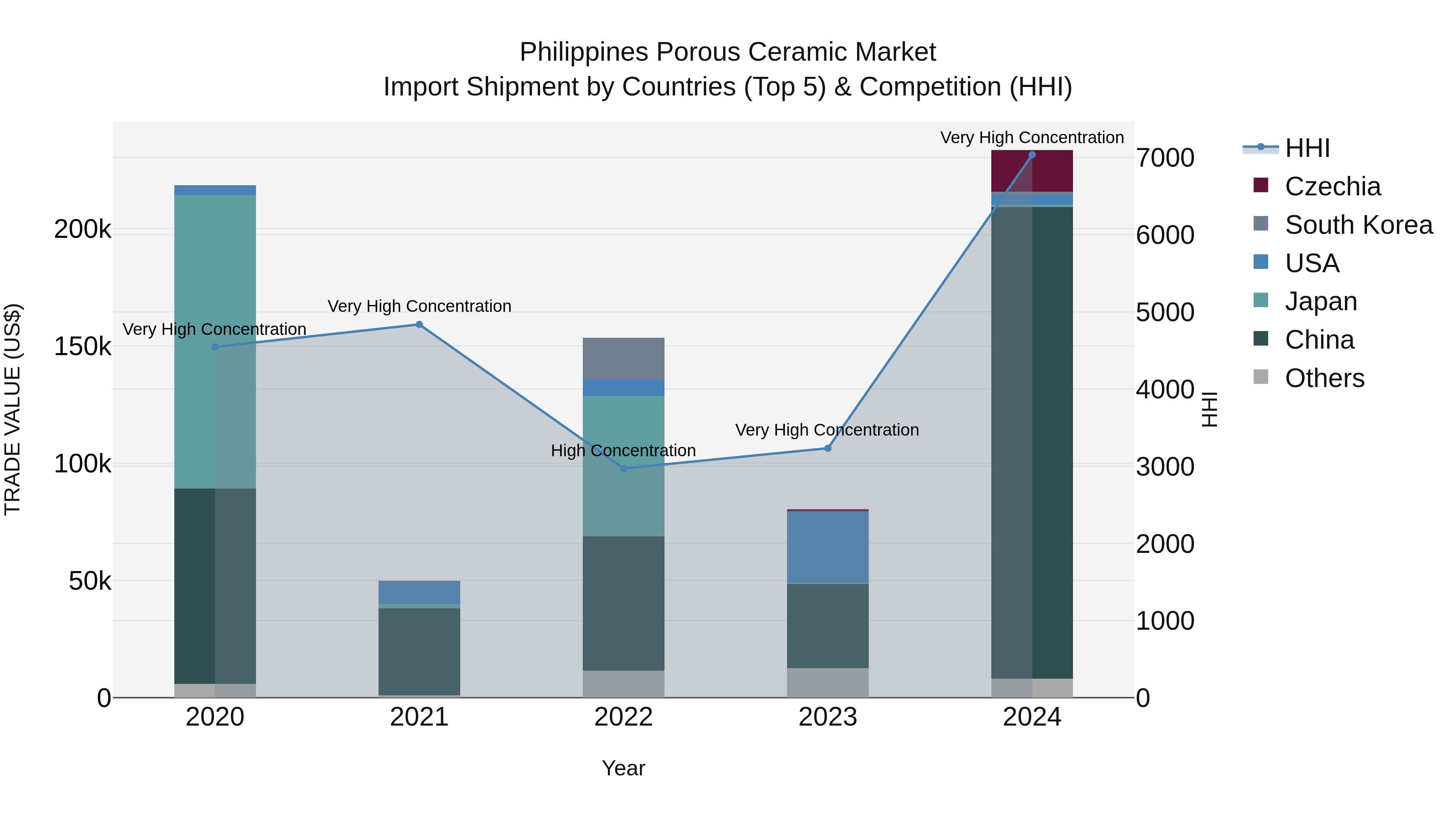Click the 2024 x-axis tick label

click(x=1032, y=717)
